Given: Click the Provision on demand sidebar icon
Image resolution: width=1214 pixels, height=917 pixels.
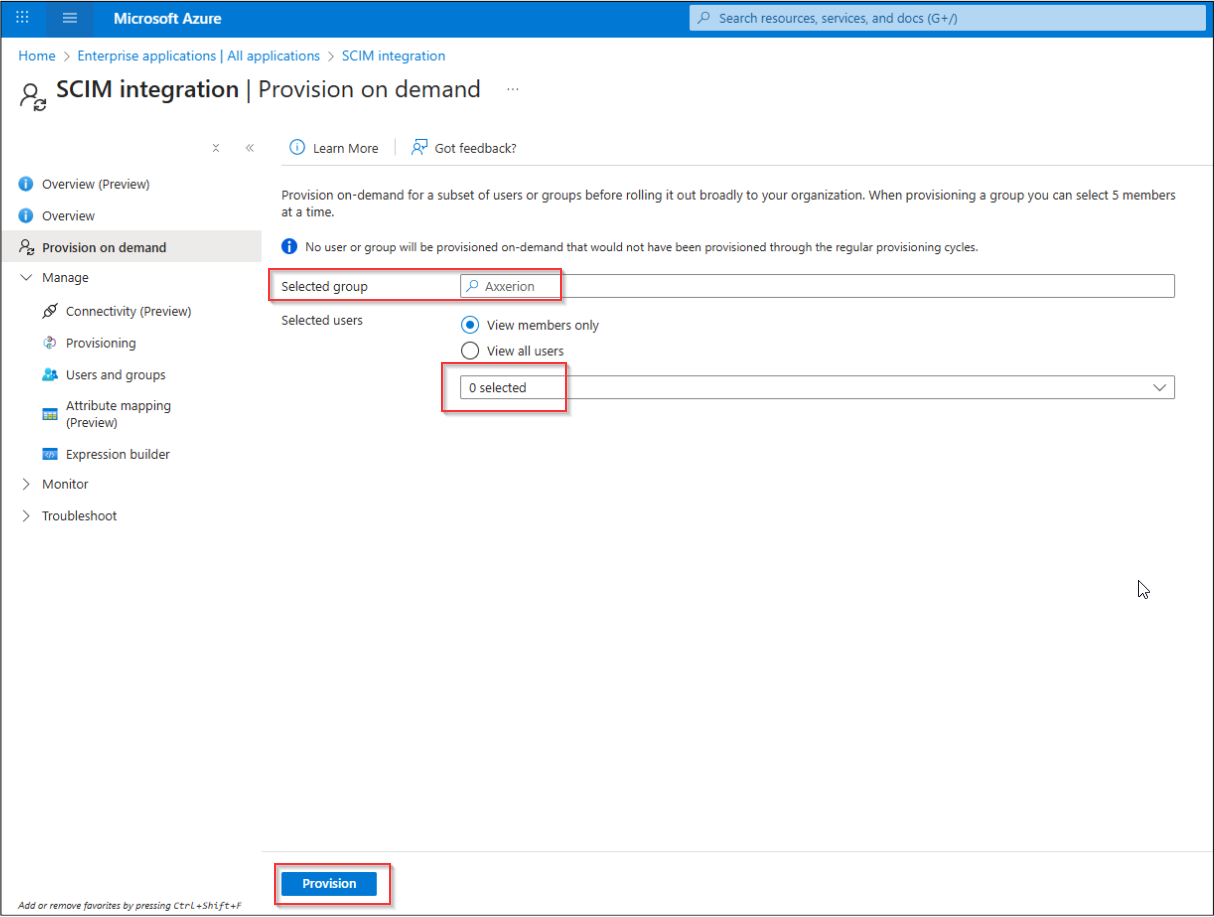Looking at the screenshot, I should tap(27, 247).
